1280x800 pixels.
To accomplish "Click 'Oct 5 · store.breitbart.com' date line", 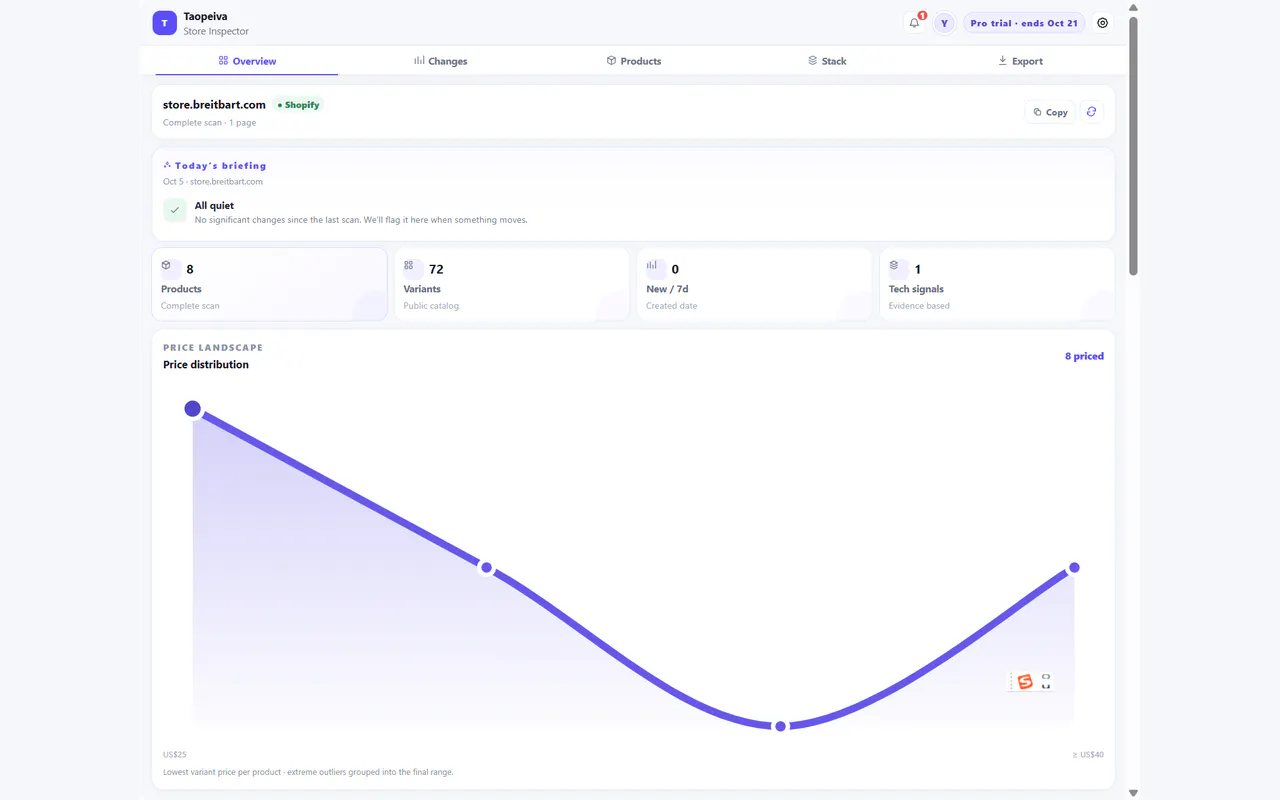I will coord(213,182).
